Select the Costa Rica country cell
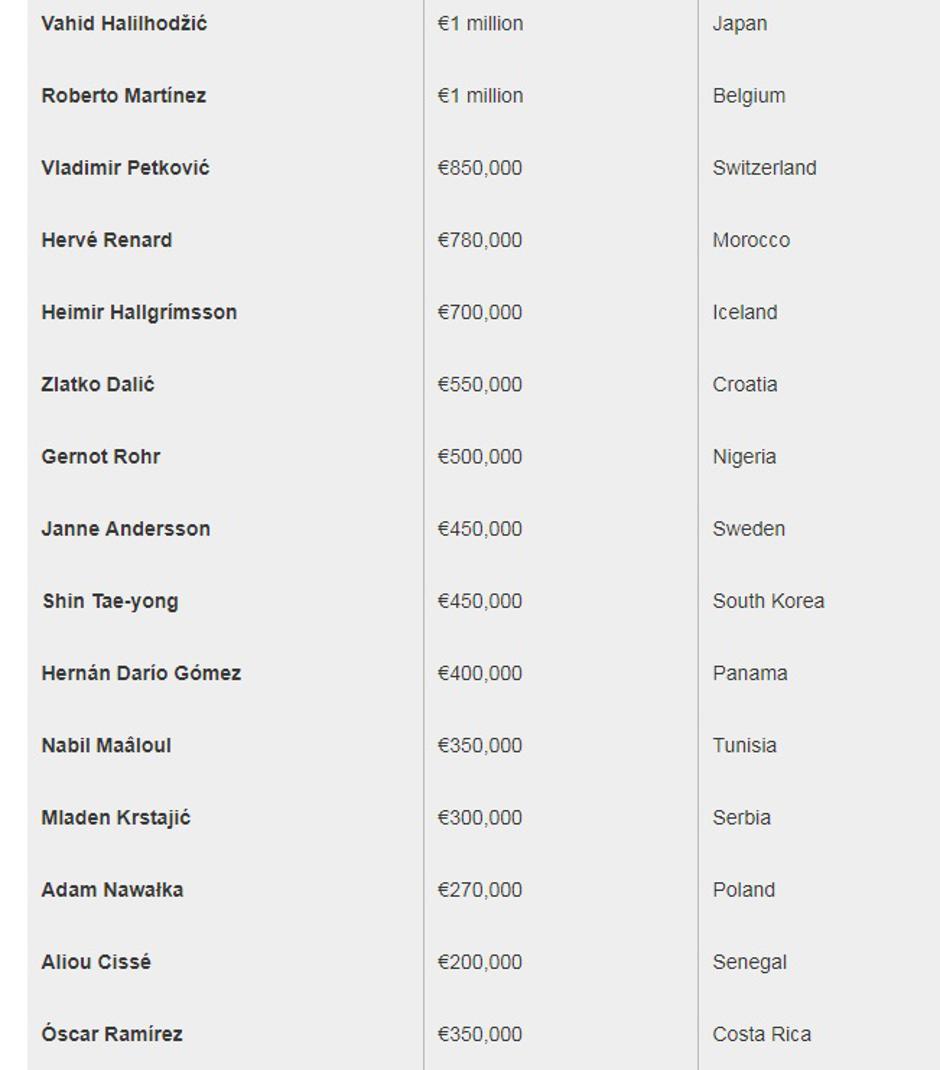The image size is (940, 1070). click(x=762, y=1034)
